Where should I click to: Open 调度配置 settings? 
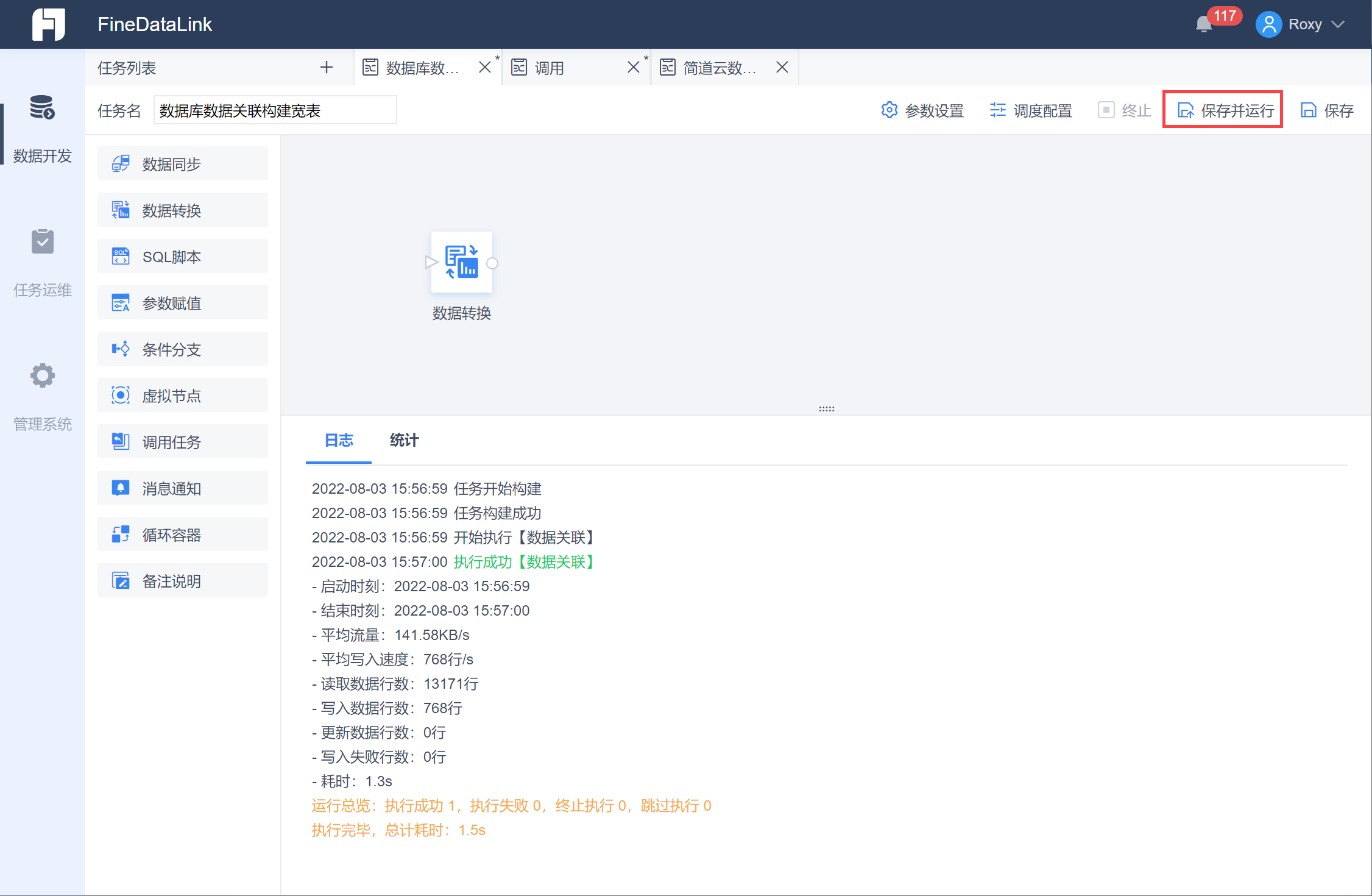[x=1031, y=110]
